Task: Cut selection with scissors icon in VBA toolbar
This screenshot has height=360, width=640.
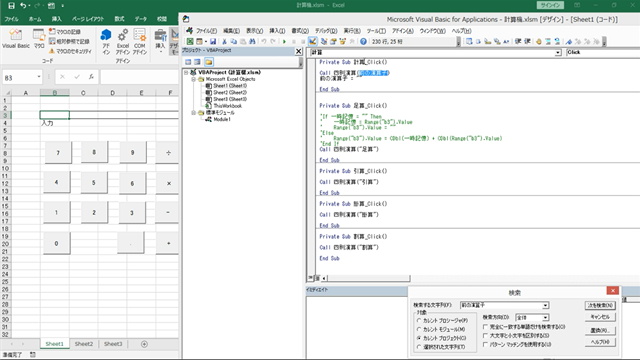Action: [x=224, y=41]
